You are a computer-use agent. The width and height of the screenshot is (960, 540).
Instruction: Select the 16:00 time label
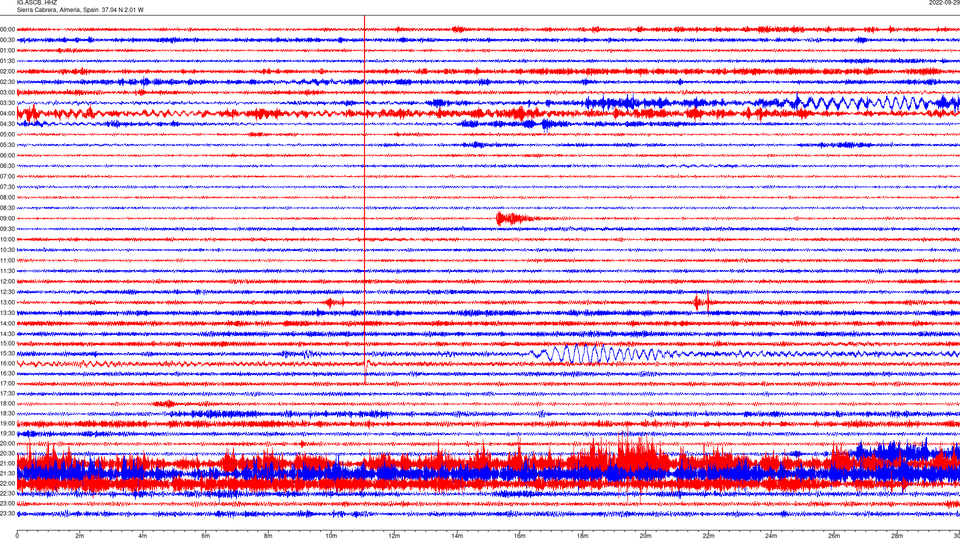click(x=7, y=363)
